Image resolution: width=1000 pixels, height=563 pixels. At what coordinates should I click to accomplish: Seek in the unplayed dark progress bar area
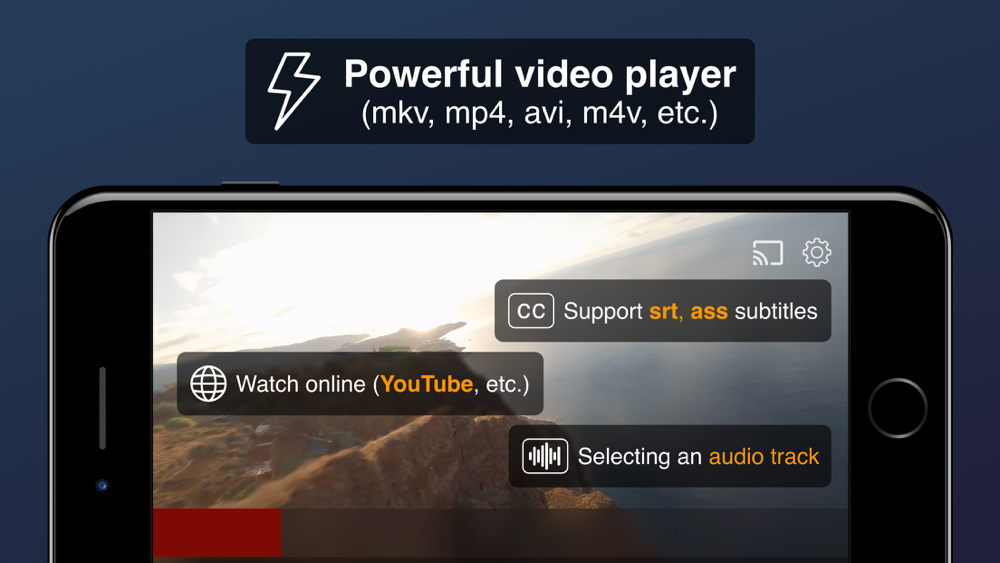click(564, 532)
